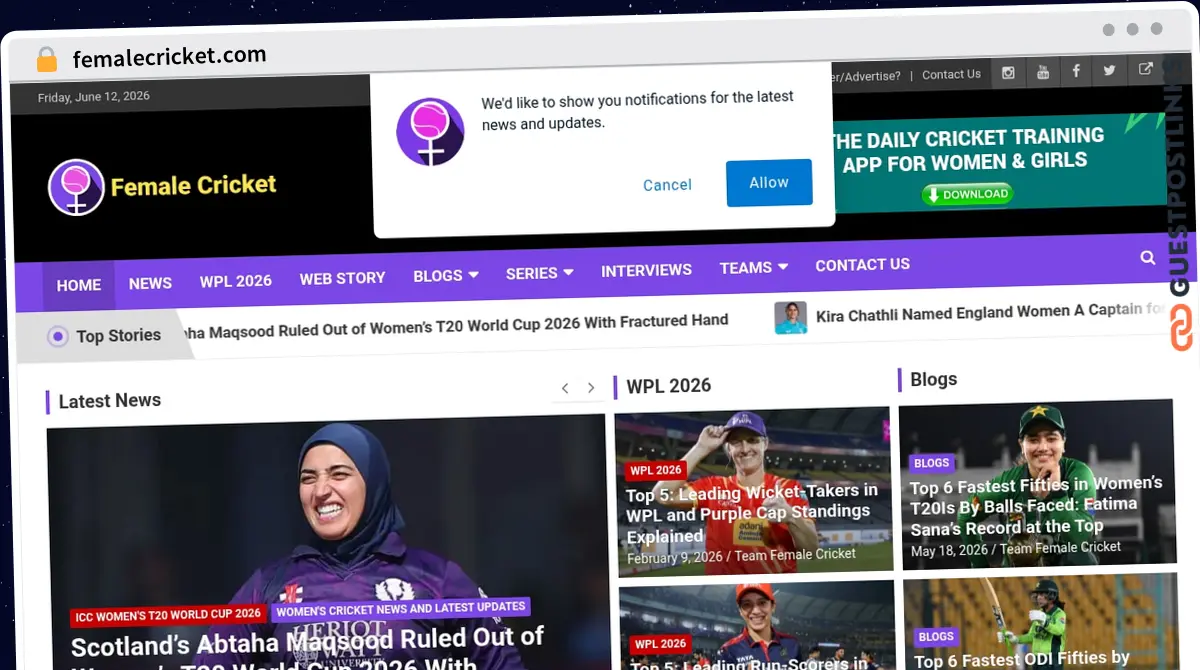Open the Interviews menu item
Viewport: 1200px width, 670px height.
click(x=646, y=270)
